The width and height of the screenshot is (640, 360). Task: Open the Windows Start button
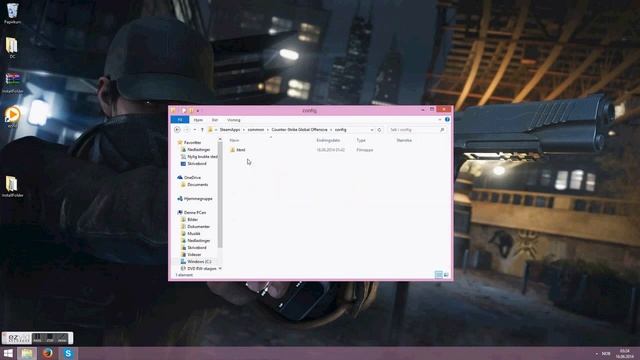(x=8, y=353)
